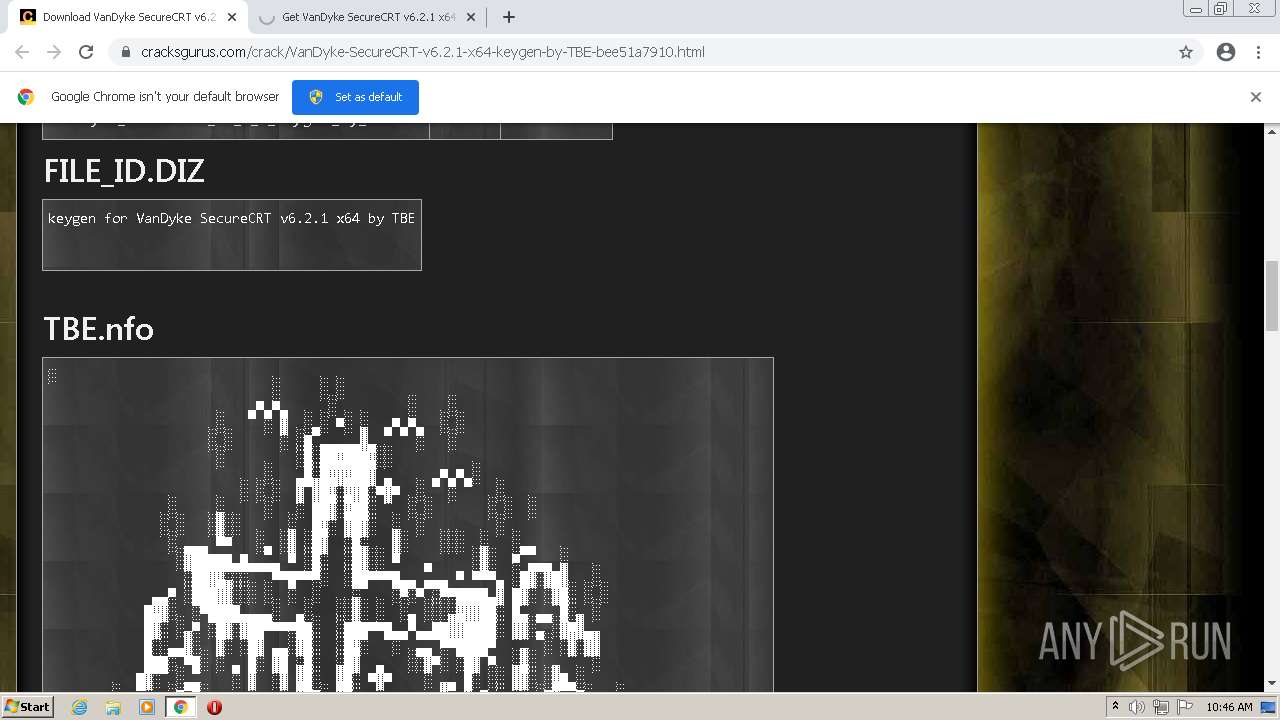The height and width of the screenshot is (720, 1280).
Task: Click the TBE.nfo heading
Action: pyautogui.click(x=98, y=329)
